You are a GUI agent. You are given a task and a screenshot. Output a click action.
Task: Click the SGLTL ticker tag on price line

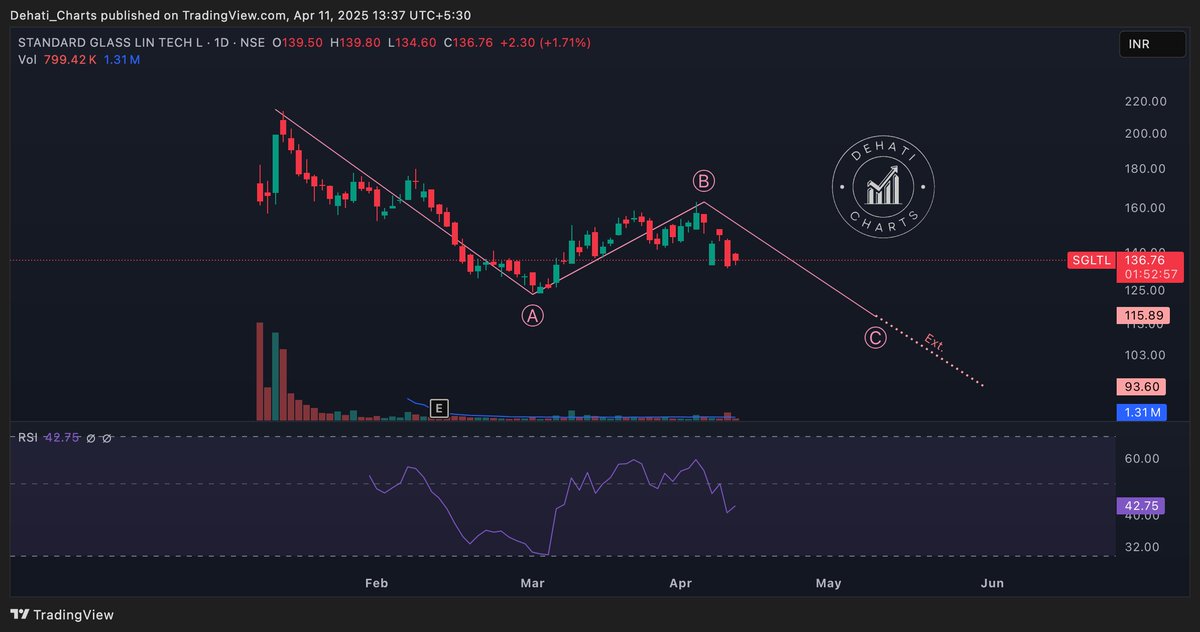(x=1090, y=260)
